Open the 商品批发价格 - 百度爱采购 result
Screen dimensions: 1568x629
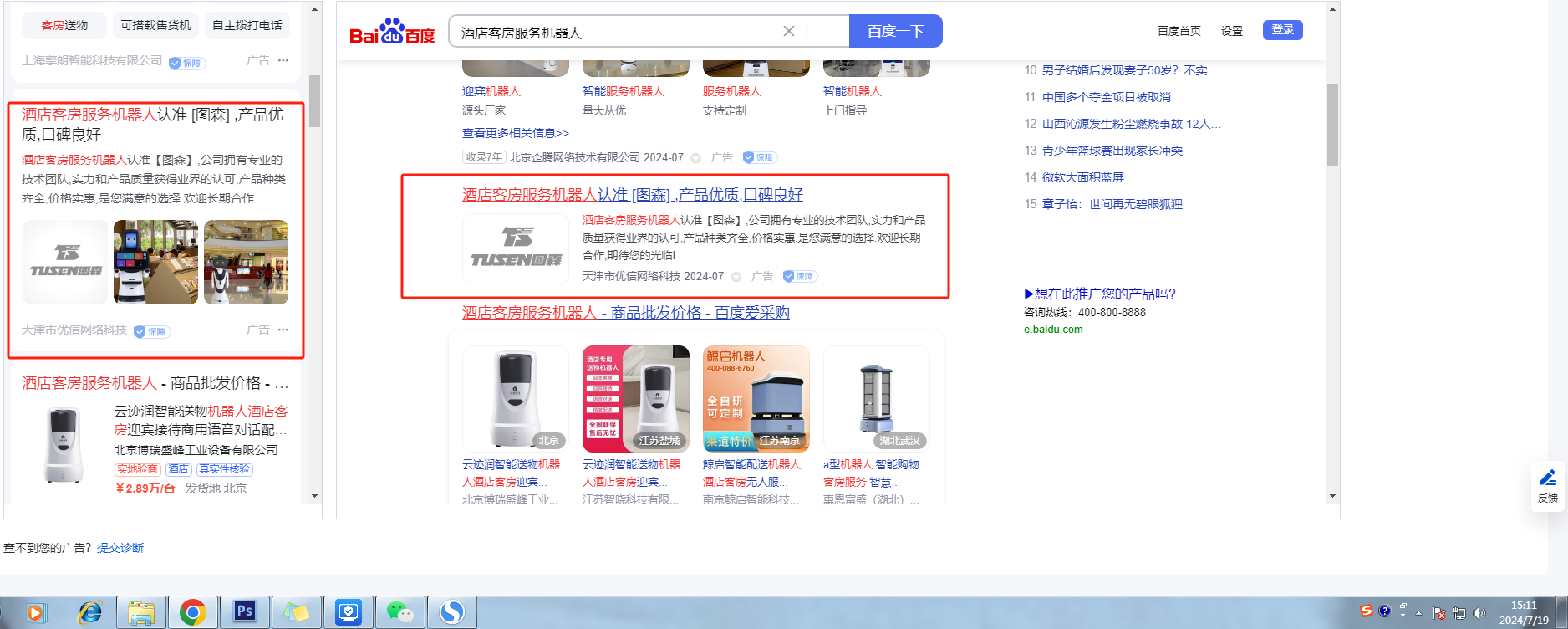(x=626, y=313)
